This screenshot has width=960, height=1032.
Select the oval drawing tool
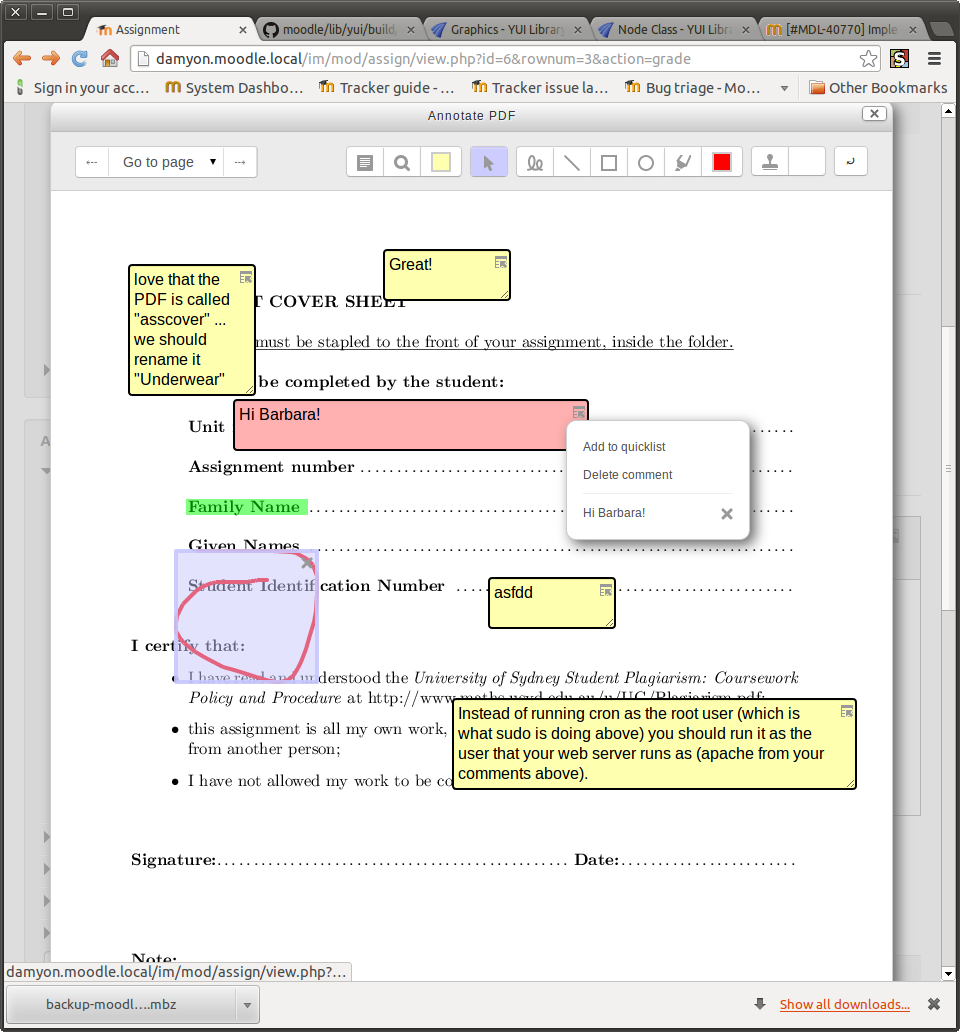(645, 163)
